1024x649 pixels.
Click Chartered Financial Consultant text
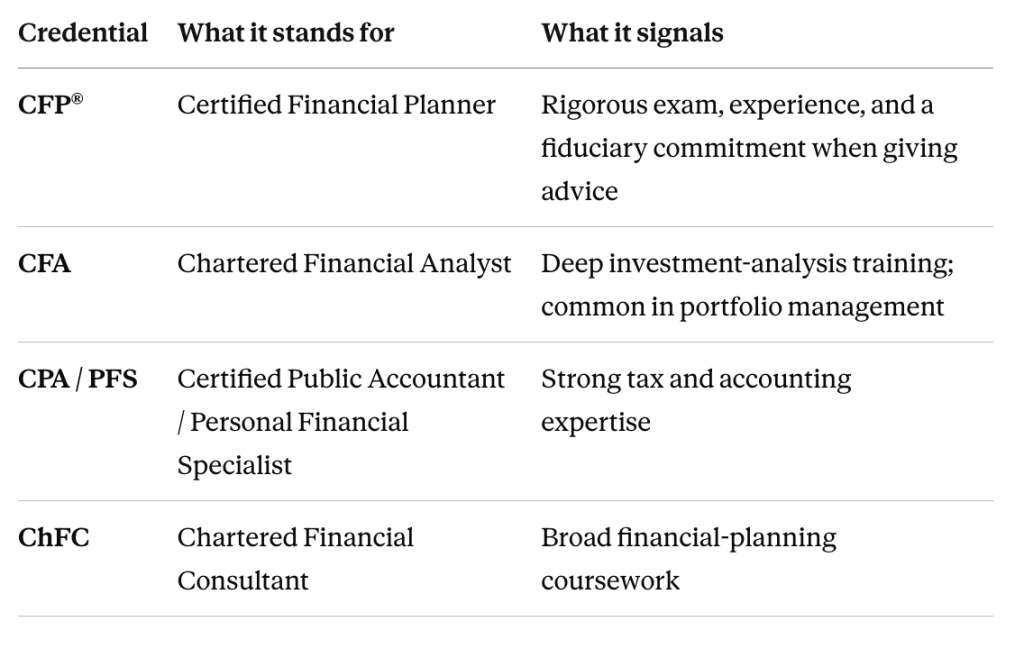[x=295, y=559]
